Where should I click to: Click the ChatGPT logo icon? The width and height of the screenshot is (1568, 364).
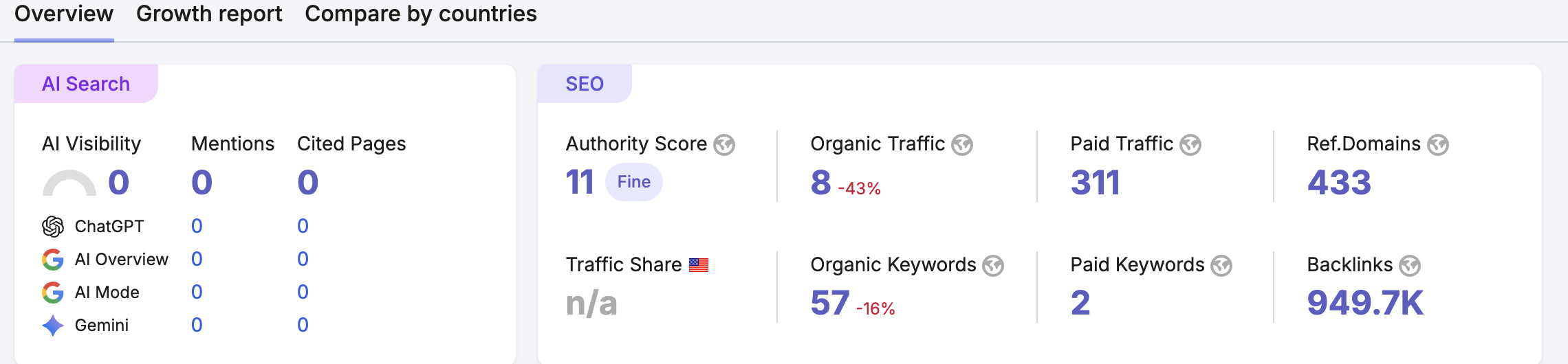point(53,226)
